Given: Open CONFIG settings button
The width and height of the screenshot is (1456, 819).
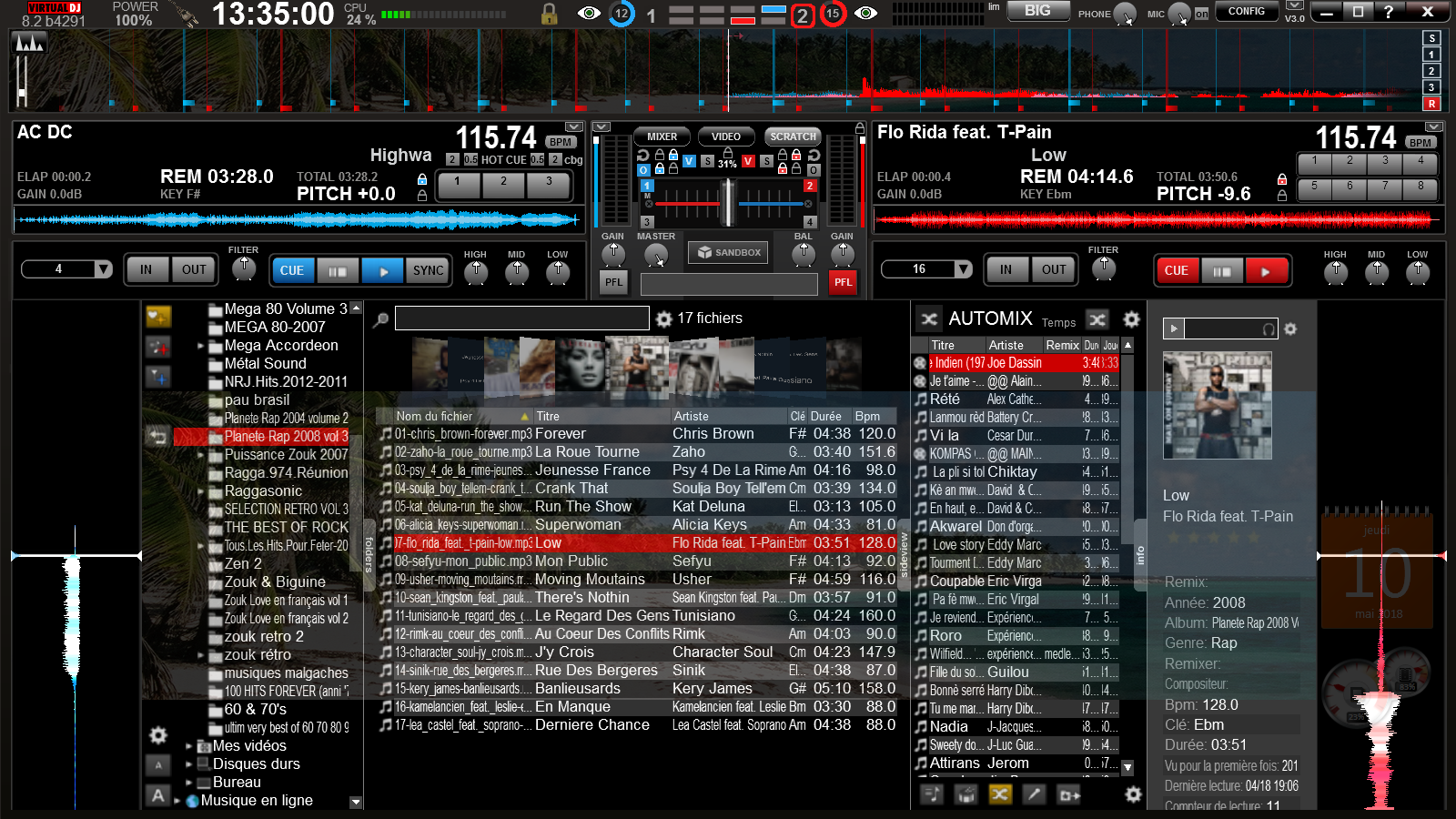Looking at the screenshot, I should (1247, 12).
